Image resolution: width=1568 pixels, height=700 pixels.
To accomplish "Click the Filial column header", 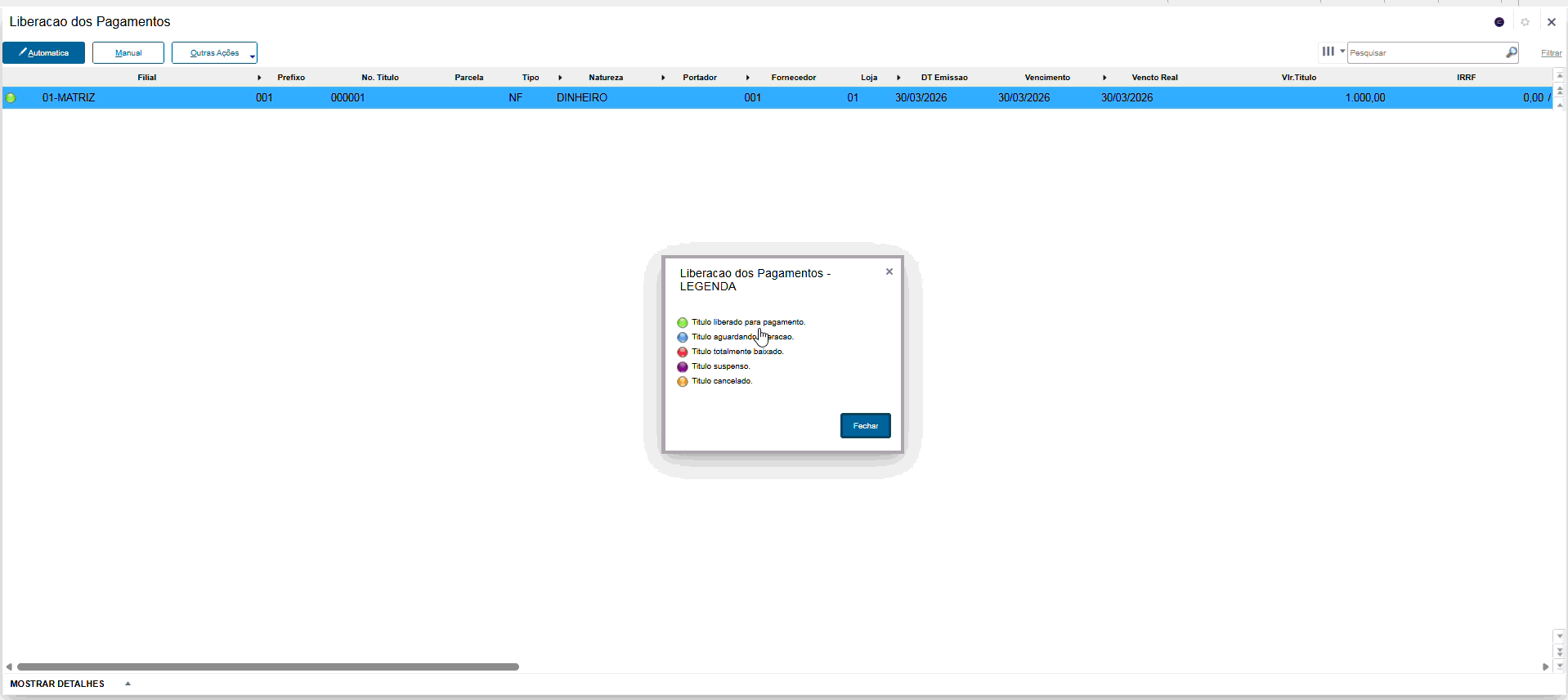I will tap(147, 77).
